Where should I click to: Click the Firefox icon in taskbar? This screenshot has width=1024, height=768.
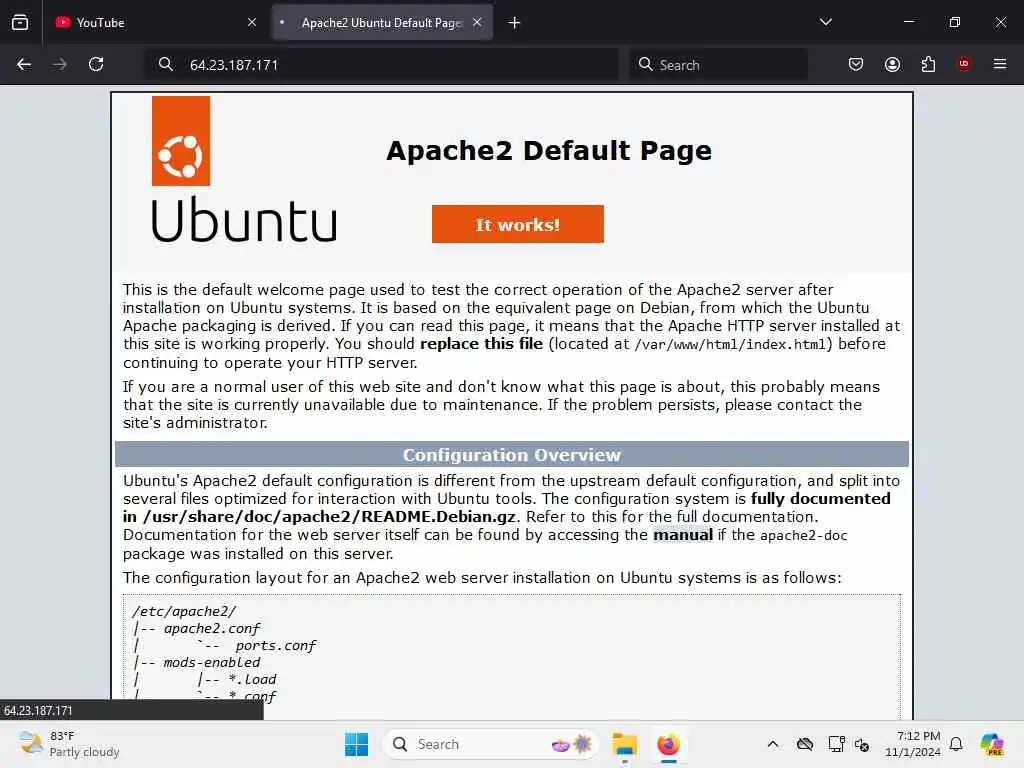[x=668, y=744]
